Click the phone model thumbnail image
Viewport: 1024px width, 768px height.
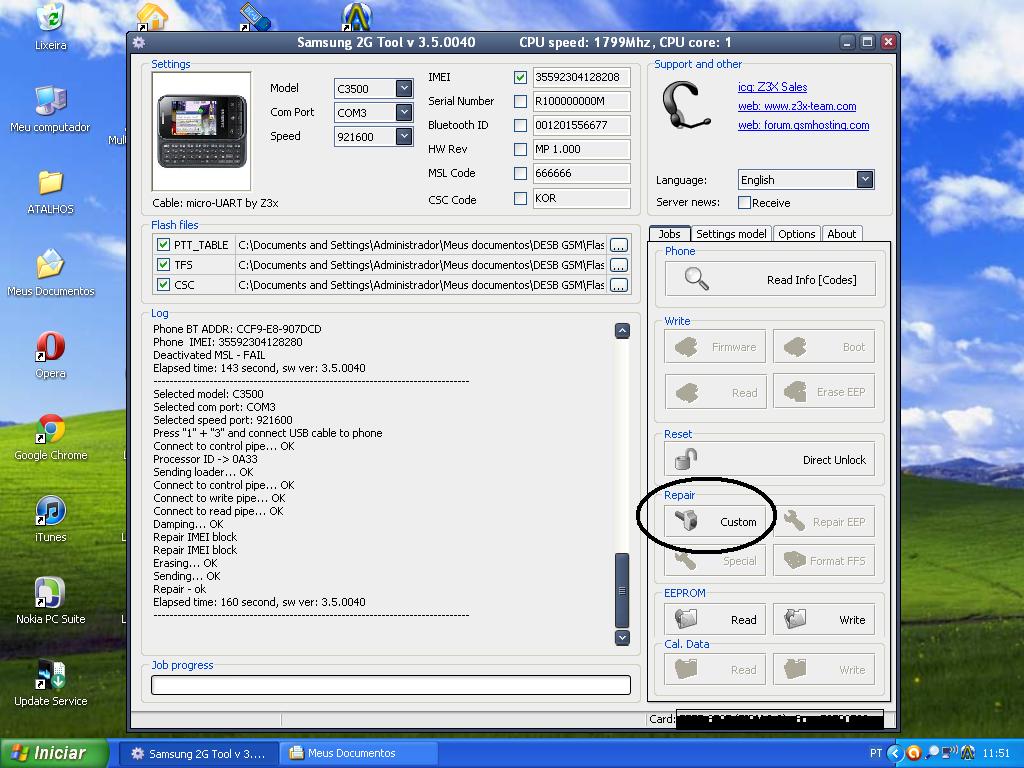point(201,131)
